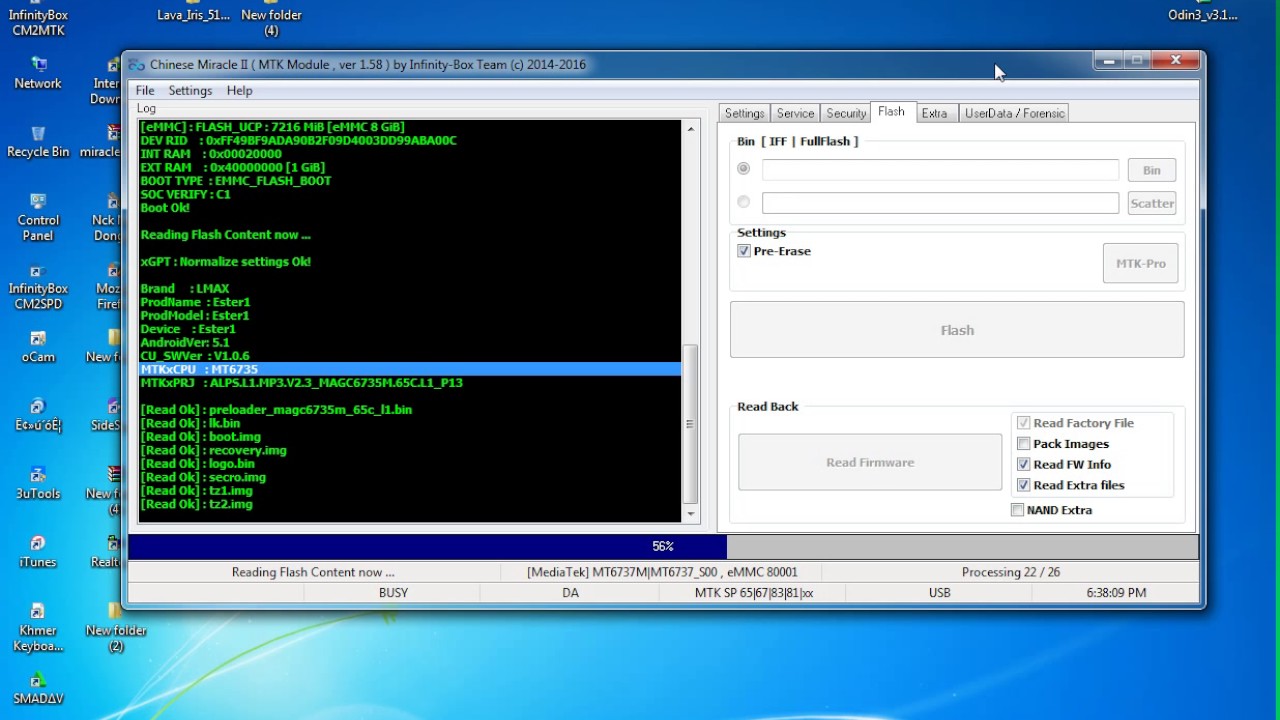Viewport: 1280px width, 720px height.
Task: Open the Settings menu in the menu bar
Action: click(x=190, y=90)
